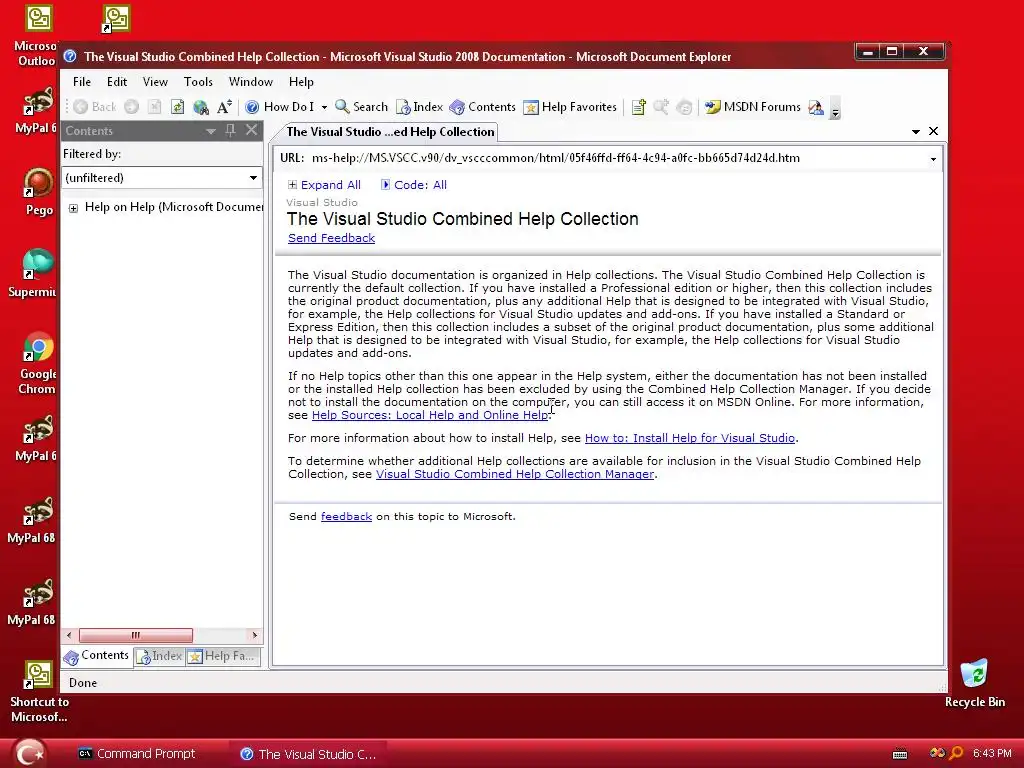Toggle auto-hide pin on Contents panel
Screen dimensions: 1024x768
(x=231, y=131)
